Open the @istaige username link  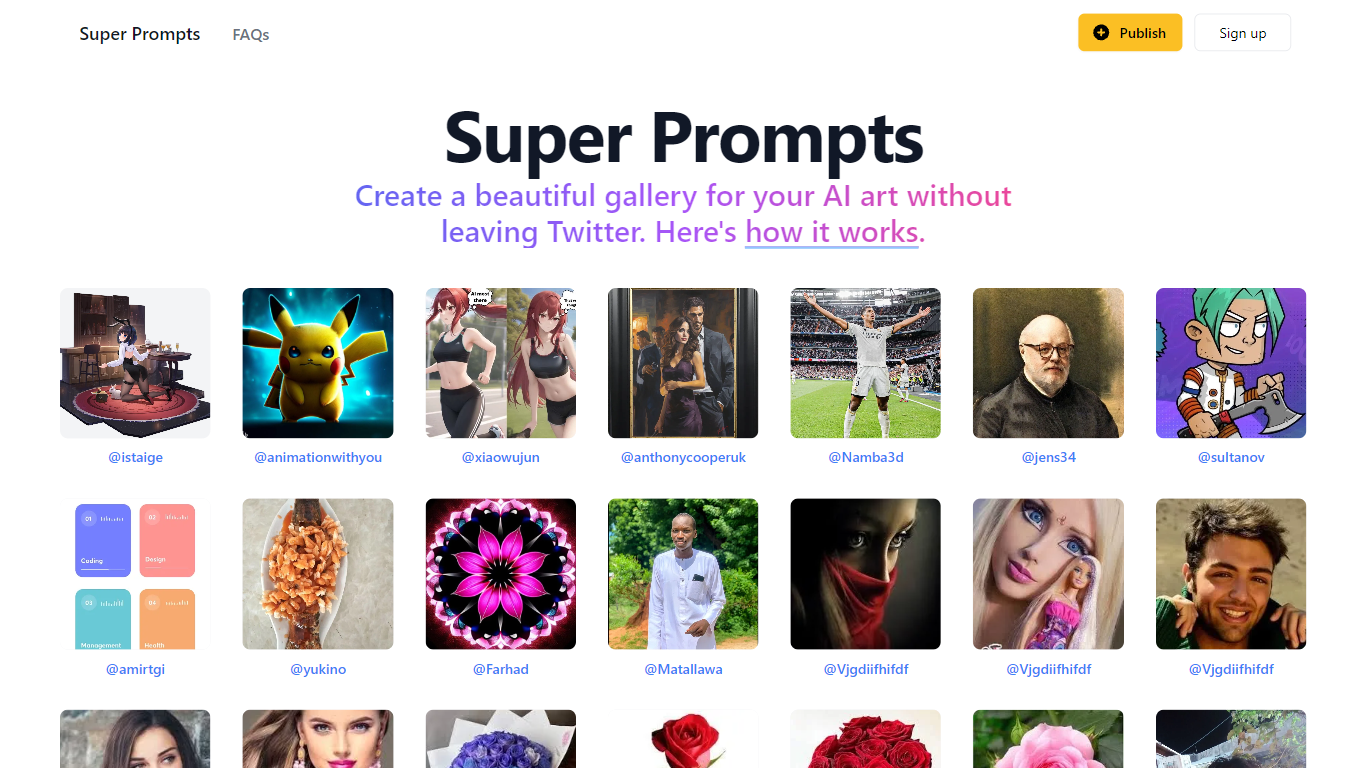[x=135, y=457]
